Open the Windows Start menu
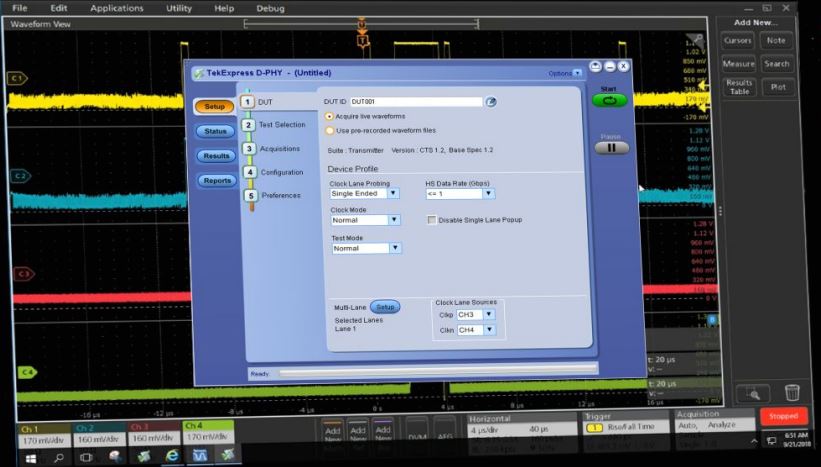Viewport: 821px width, 467px height. pos(28,456)
